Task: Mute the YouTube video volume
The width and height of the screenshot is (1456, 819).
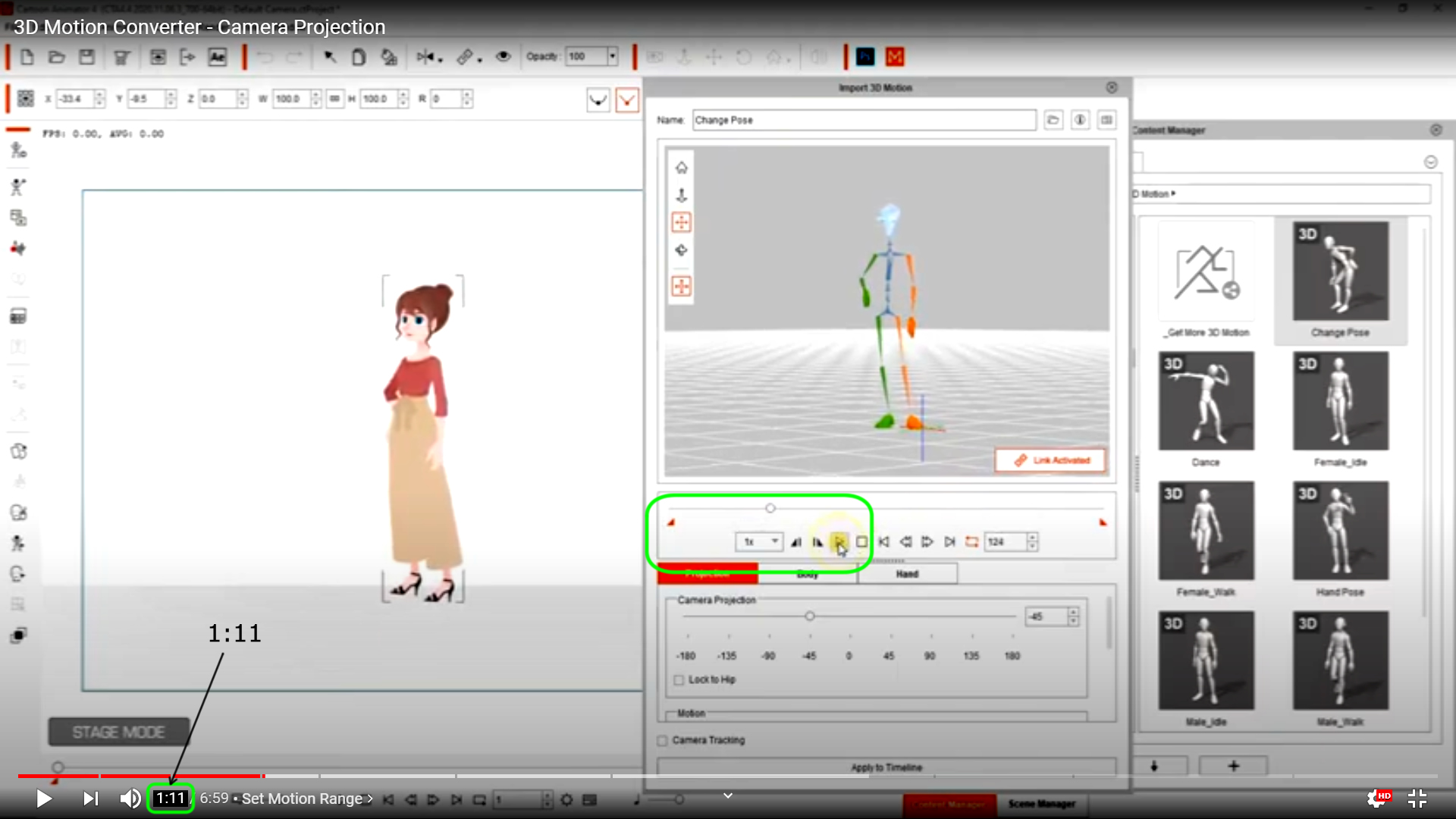Action: 130,799
